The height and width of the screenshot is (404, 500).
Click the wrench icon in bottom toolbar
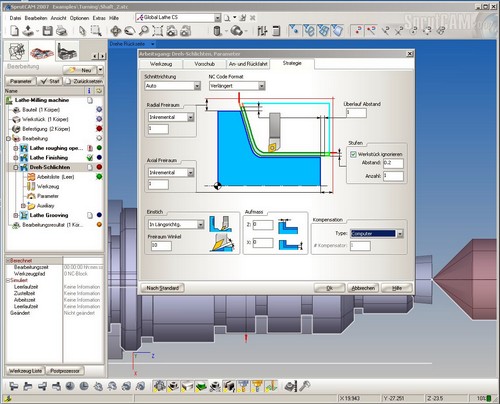[x=305, y=386]
